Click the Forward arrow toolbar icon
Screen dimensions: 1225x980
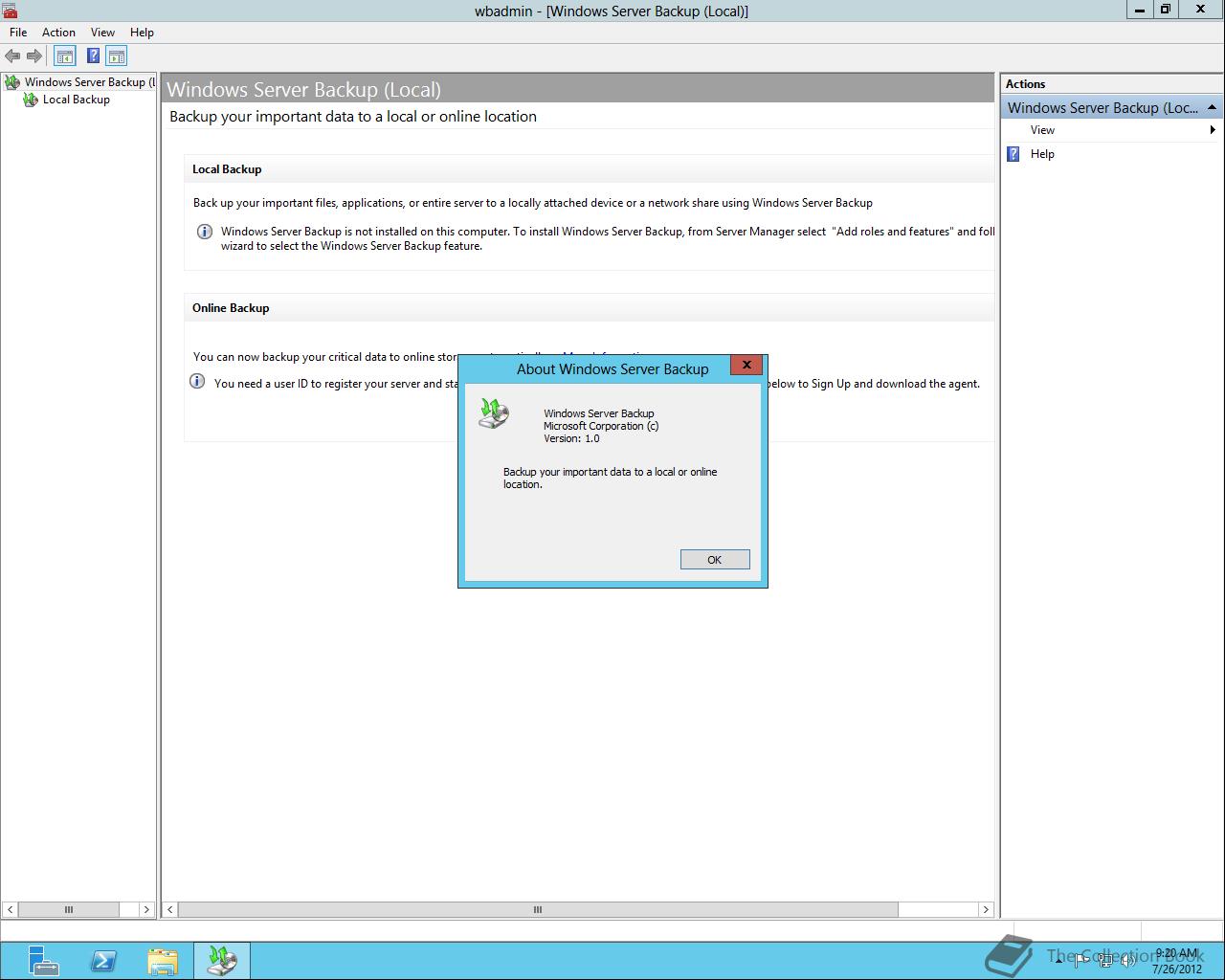34,56
